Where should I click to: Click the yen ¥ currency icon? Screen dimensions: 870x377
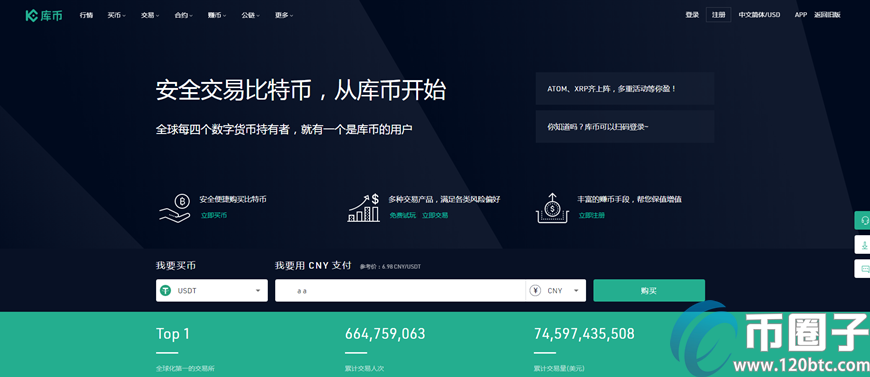coord(535,290)
